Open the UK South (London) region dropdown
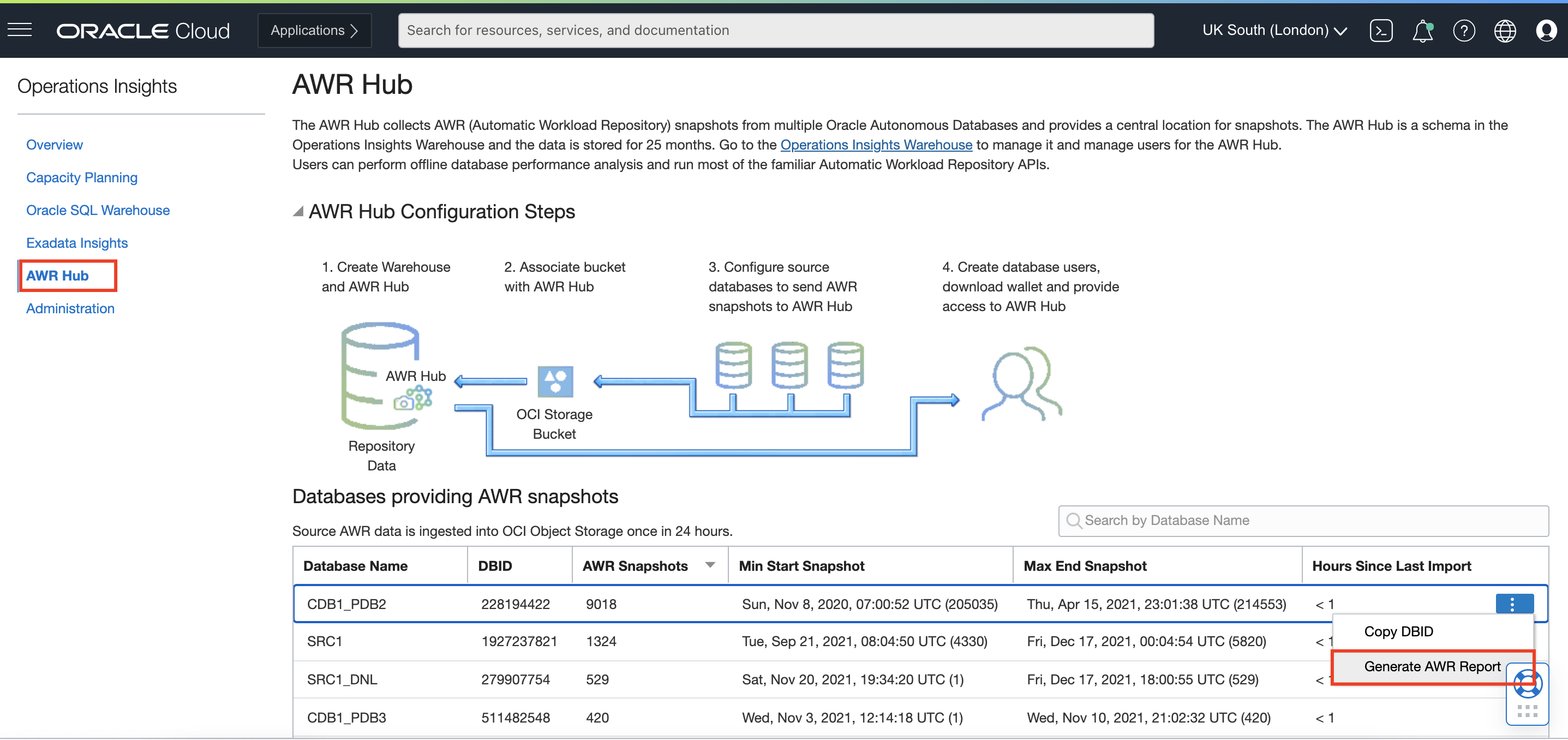The width and height of the screenshot is (1568, 740). (1274, 31)
